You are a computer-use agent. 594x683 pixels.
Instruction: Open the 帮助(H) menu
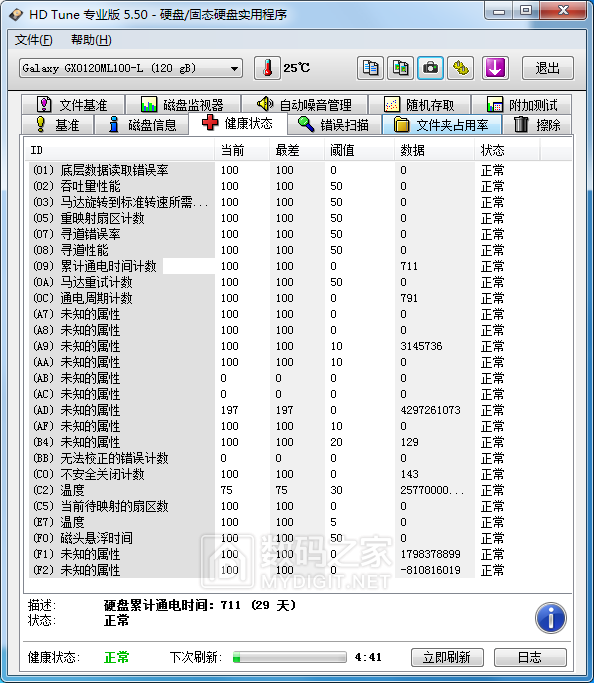click(x=91, y=40)
